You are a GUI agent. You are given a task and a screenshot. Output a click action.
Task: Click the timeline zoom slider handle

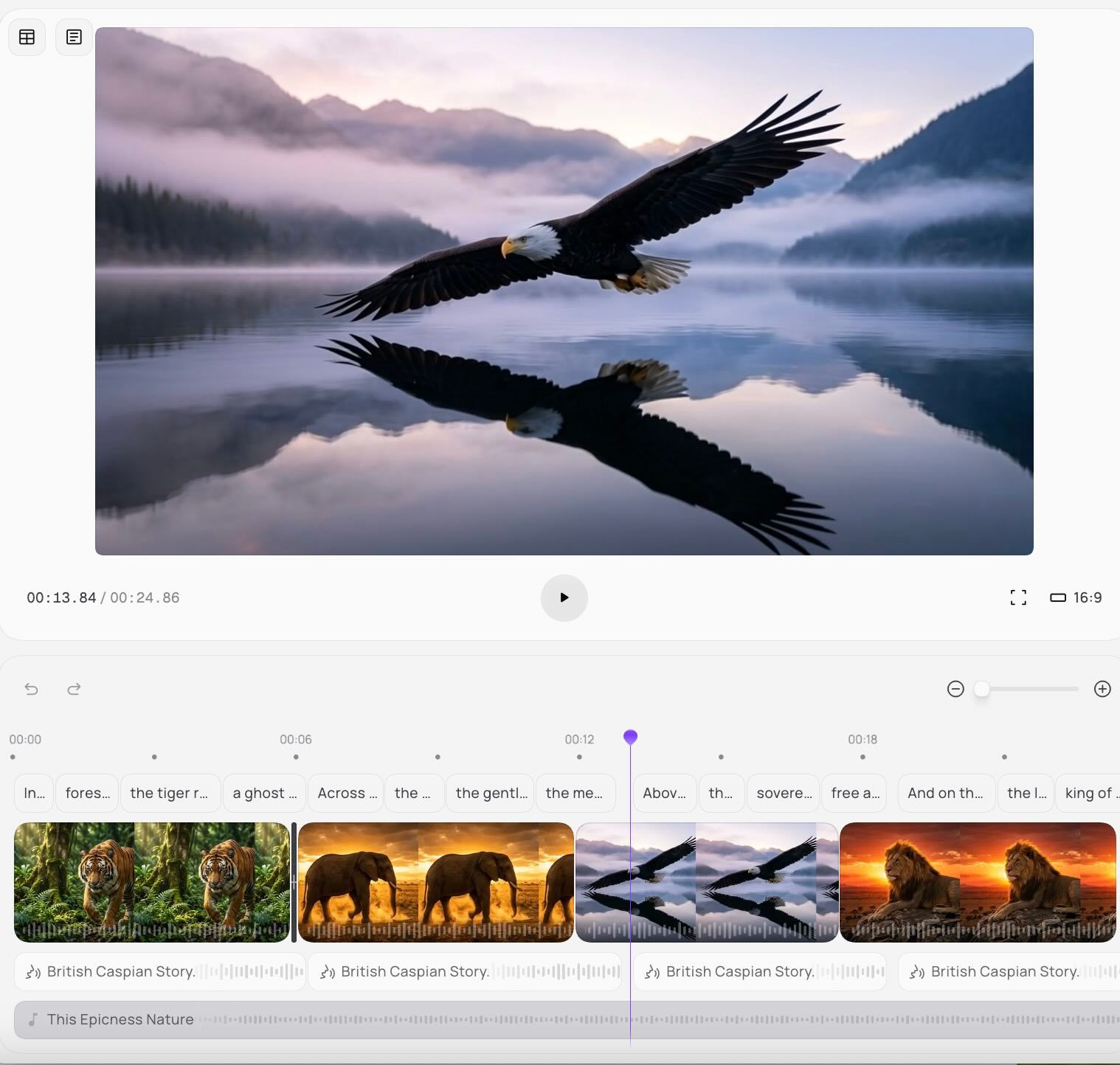981,689
